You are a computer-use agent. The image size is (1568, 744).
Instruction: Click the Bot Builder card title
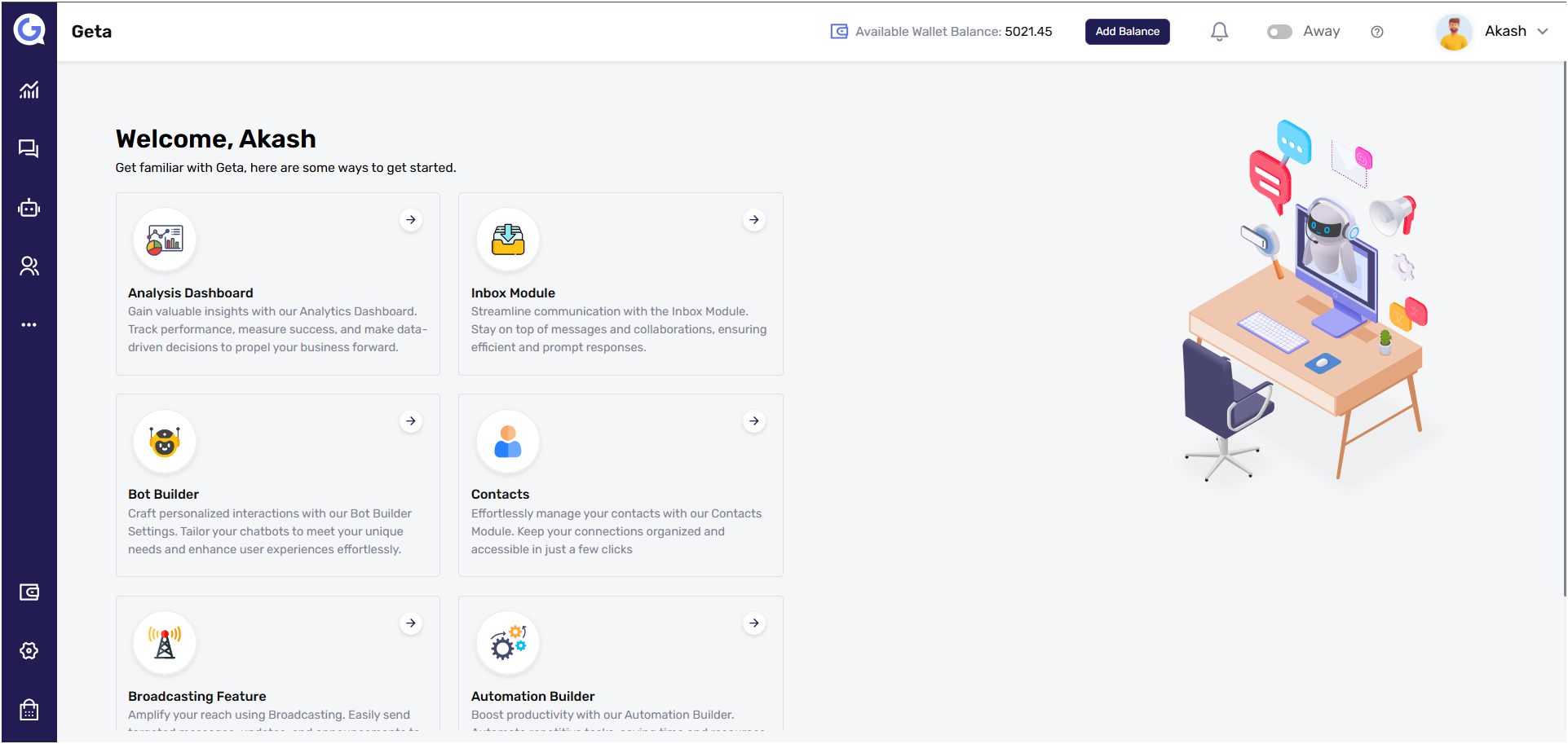[163, 495]
